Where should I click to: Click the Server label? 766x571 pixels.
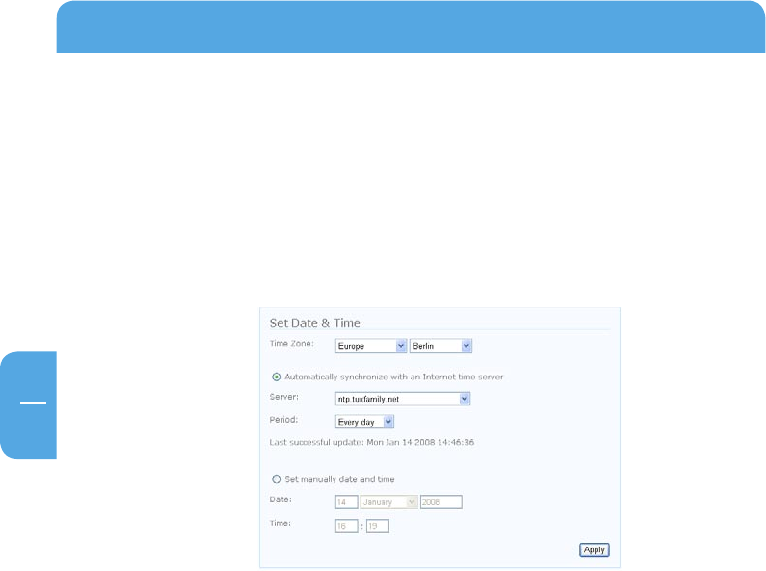coord(284,397)
